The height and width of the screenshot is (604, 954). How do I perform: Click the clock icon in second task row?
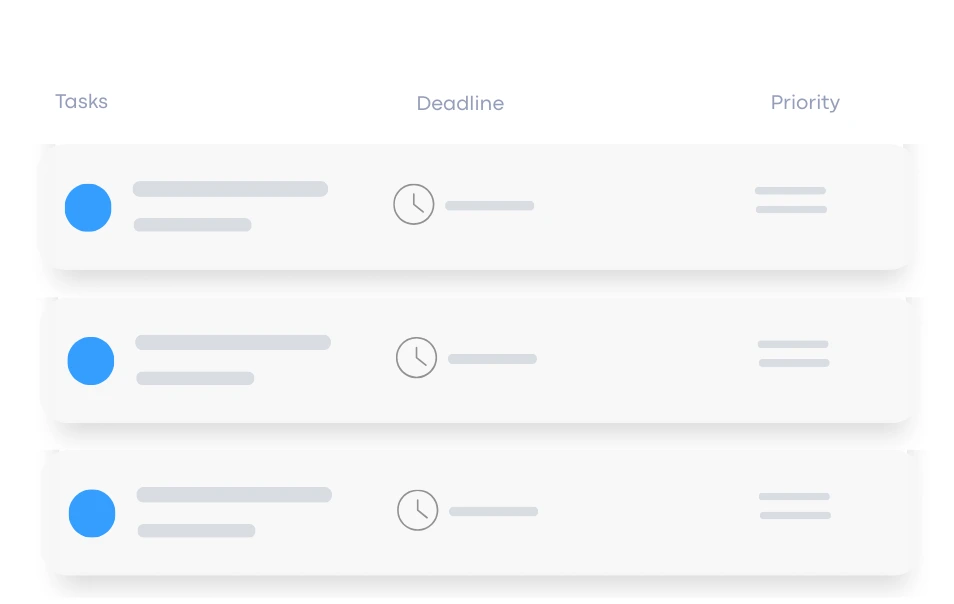click(416, 357)
